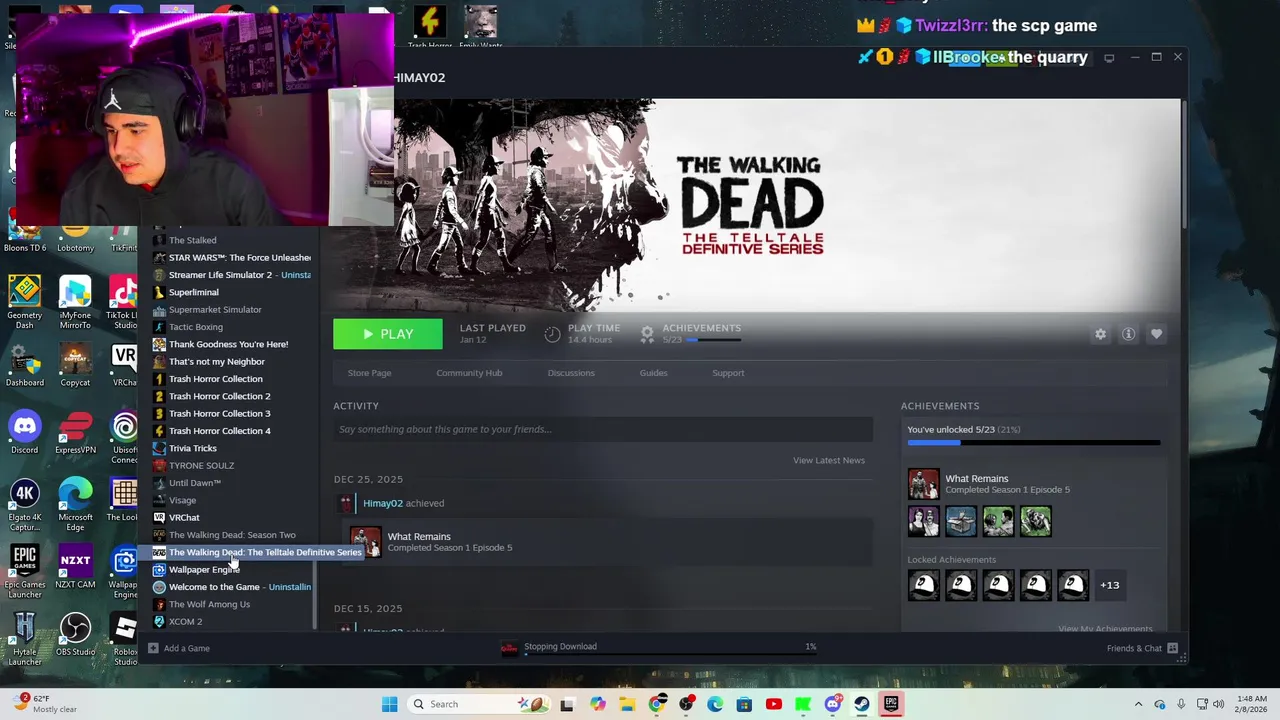This screenshot has height=720, width=1280.
Task: Click the activity comment input field
Action: (603, 429)
